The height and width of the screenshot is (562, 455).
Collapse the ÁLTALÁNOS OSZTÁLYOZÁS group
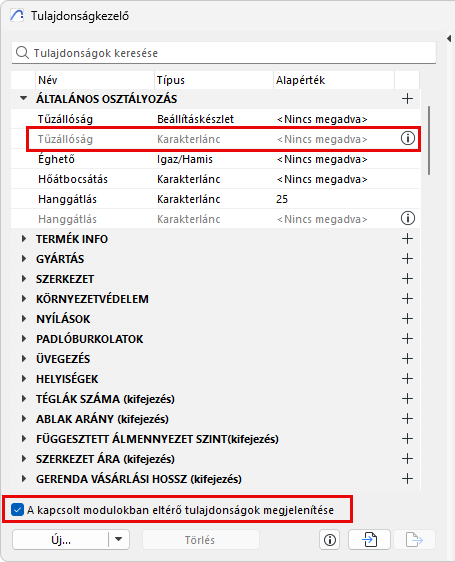coord(24,98)
